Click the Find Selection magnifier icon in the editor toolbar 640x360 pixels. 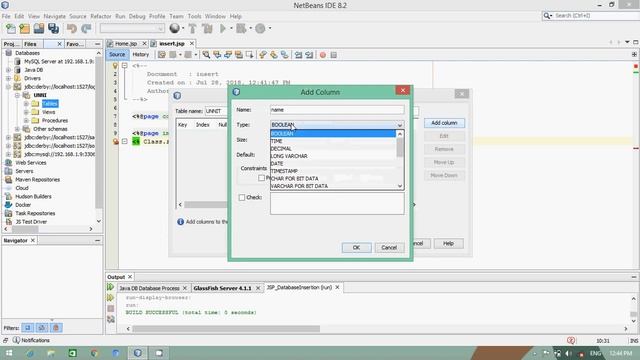coord(206,55)
